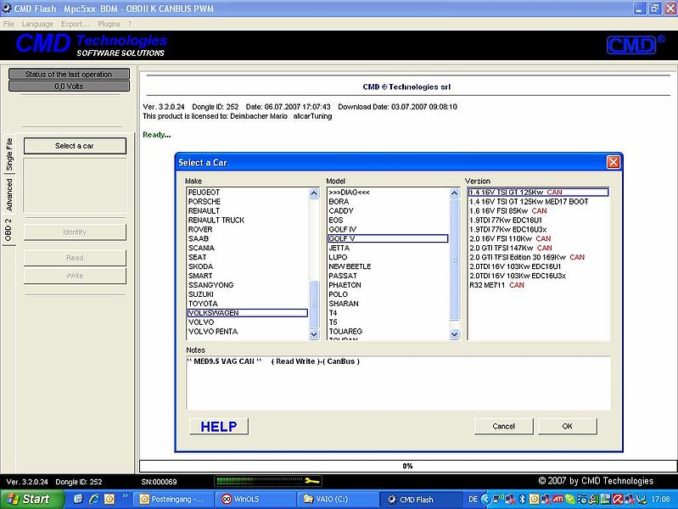Switch to the Advanced side tab

point(10,195)
